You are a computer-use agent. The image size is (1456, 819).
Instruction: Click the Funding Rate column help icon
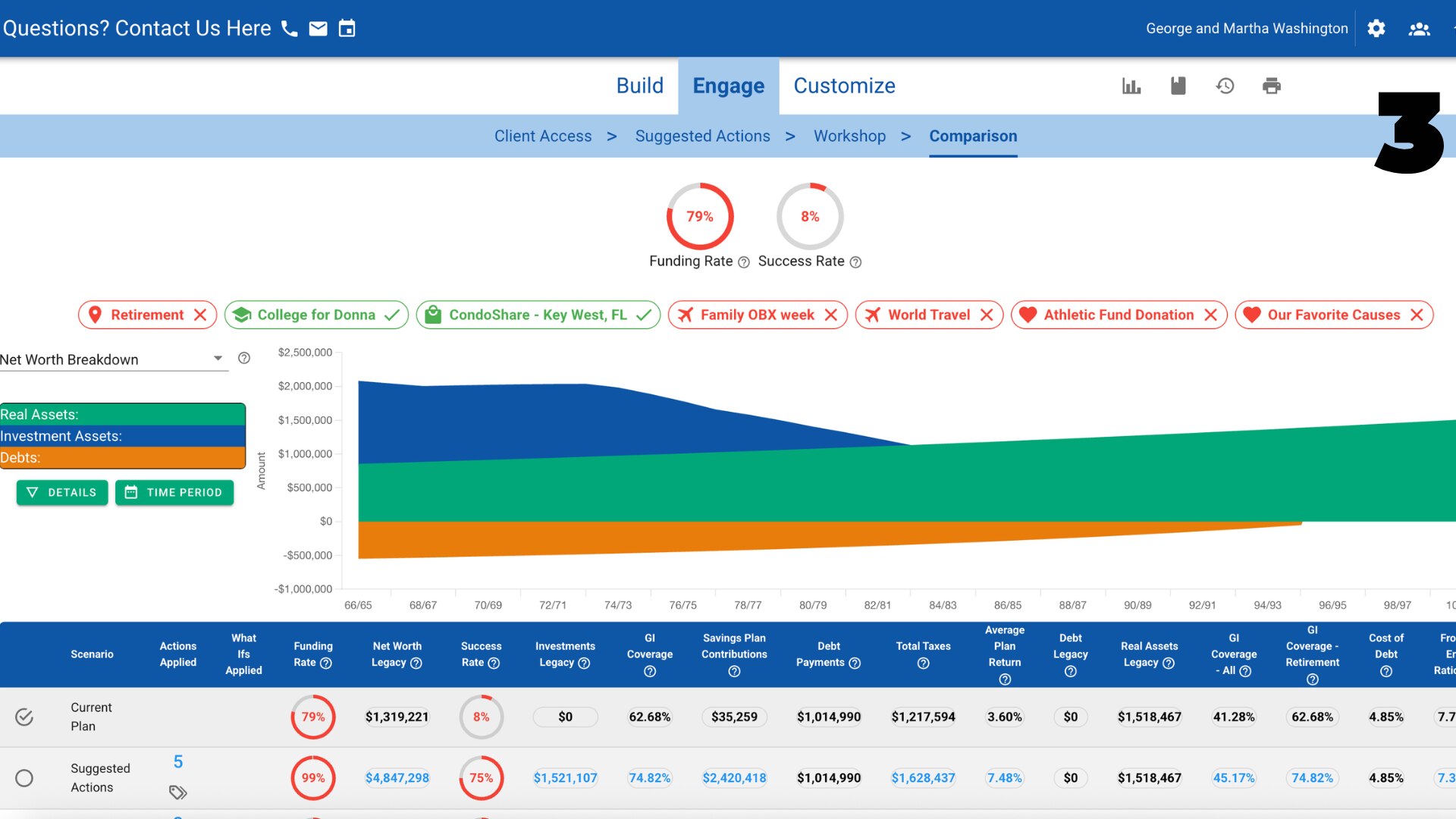click(326, 664)
